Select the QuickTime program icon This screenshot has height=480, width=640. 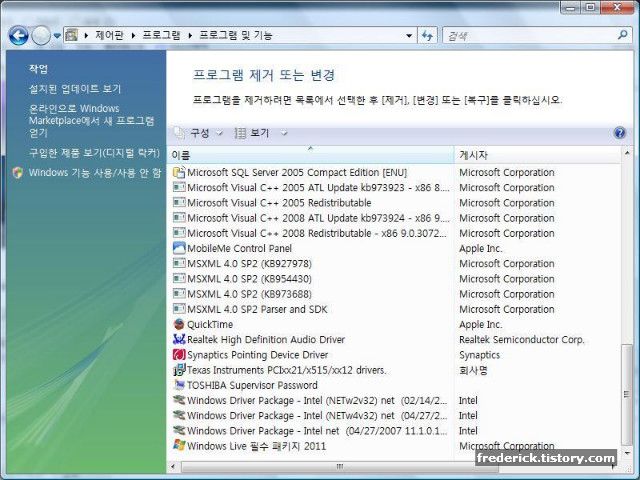(x=179, y=324)
